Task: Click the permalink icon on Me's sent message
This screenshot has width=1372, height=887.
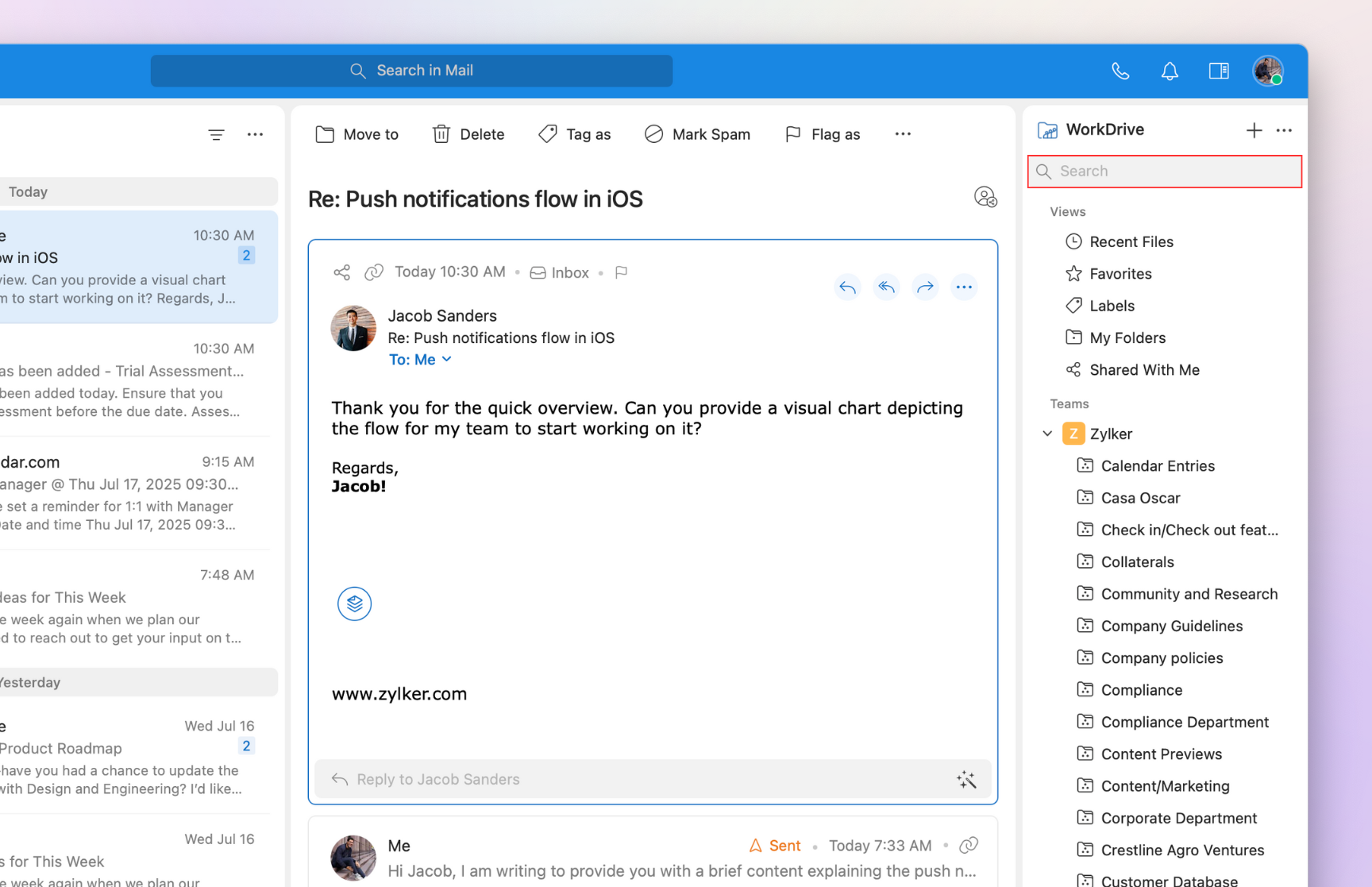Action: (x=969, y=846)
